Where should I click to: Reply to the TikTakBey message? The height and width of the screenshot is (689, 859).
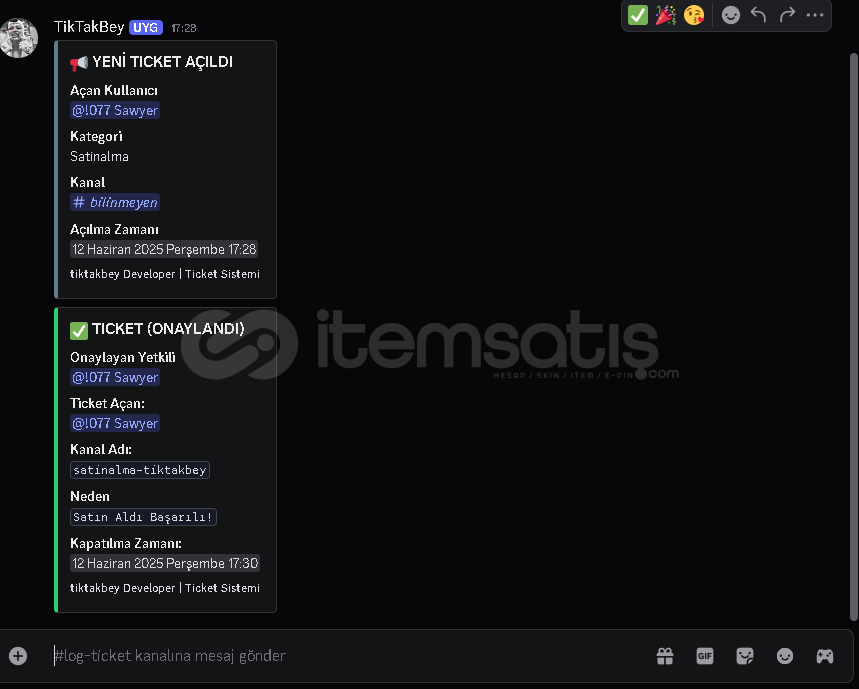[759, 15]
